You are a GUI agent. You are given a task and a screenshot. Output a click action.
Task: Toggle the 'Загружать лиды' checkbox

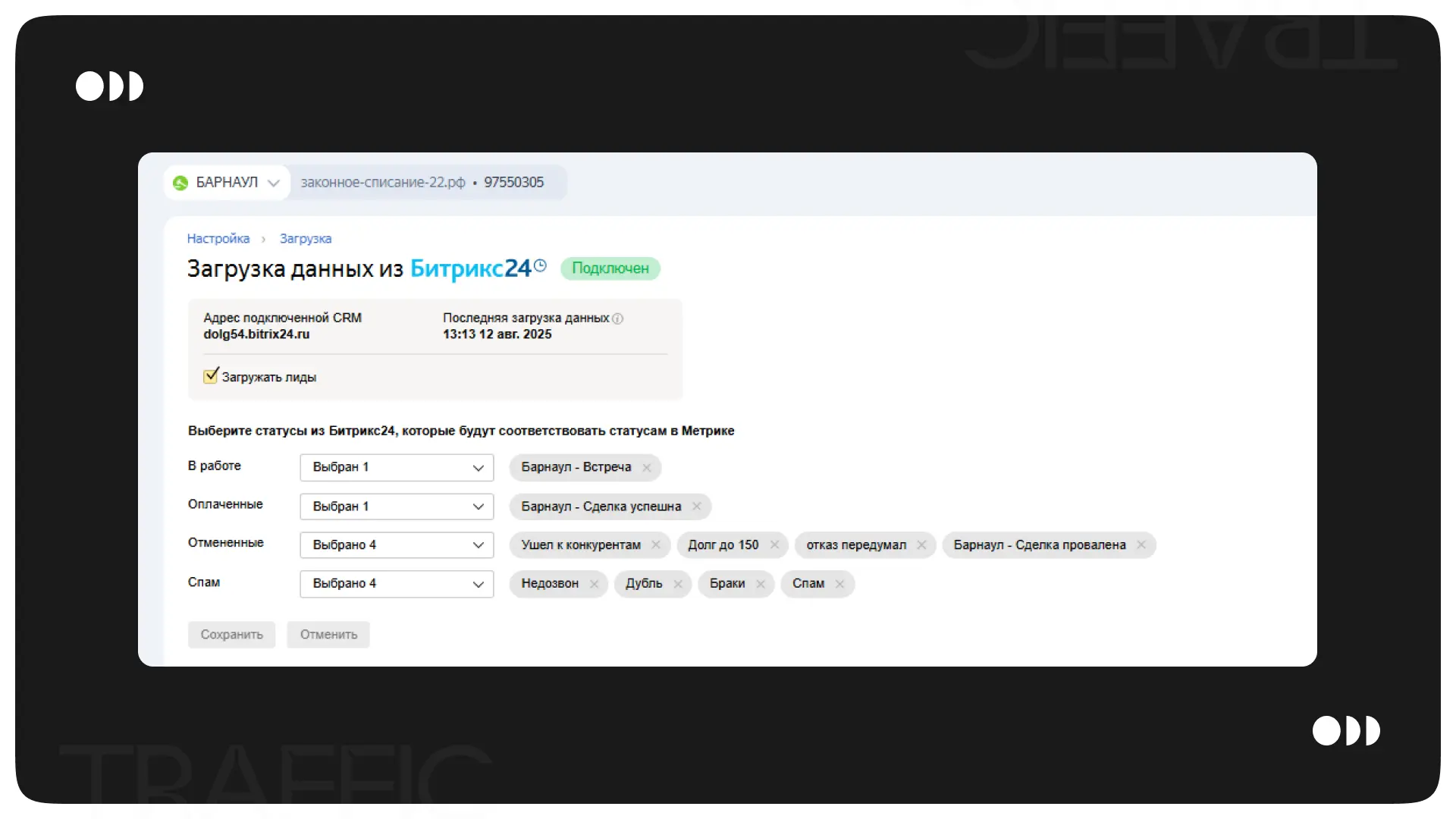[211, 376]
